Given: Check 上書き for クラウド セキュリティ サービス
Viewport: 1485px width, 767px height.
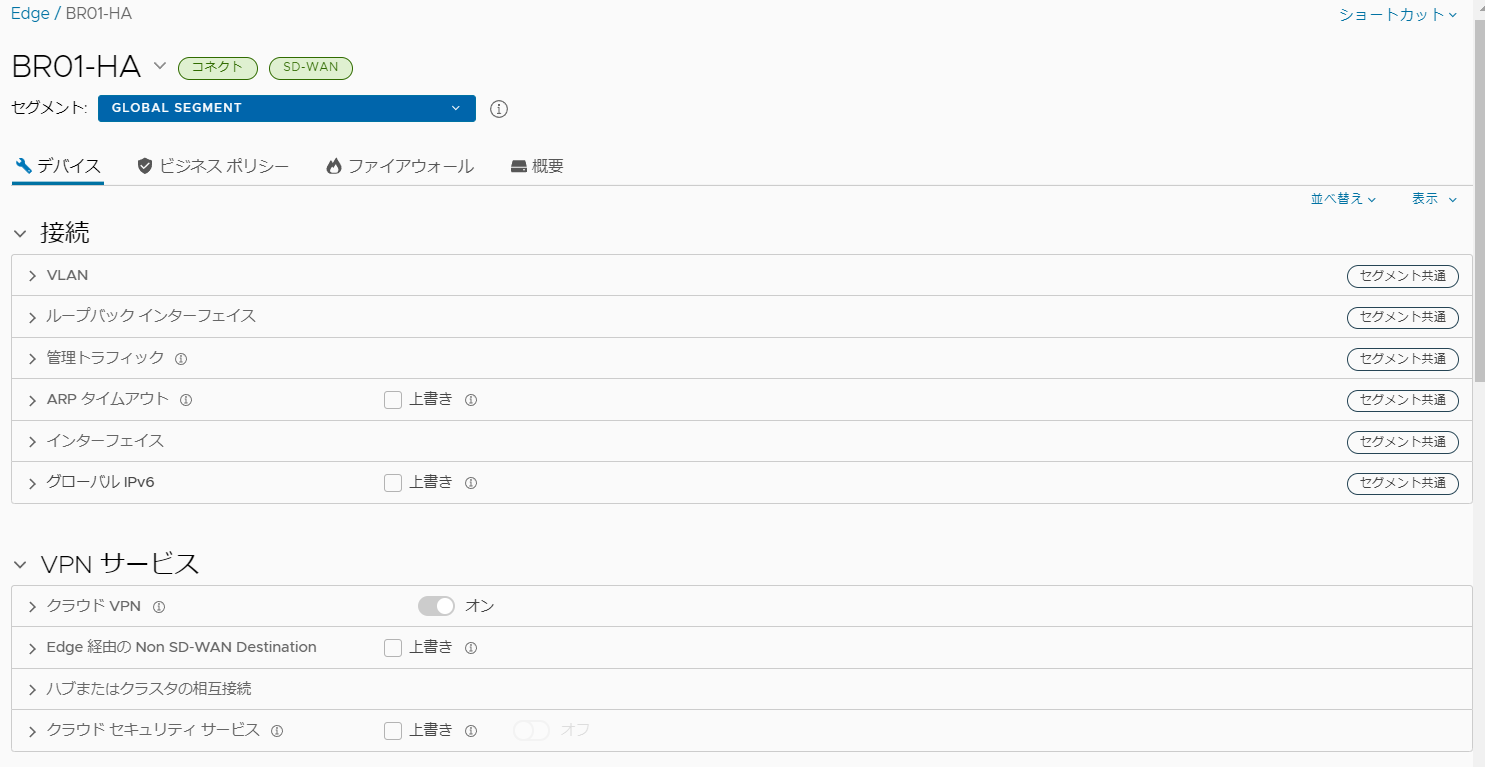Looking at the screenshot, I should [393, 731].
